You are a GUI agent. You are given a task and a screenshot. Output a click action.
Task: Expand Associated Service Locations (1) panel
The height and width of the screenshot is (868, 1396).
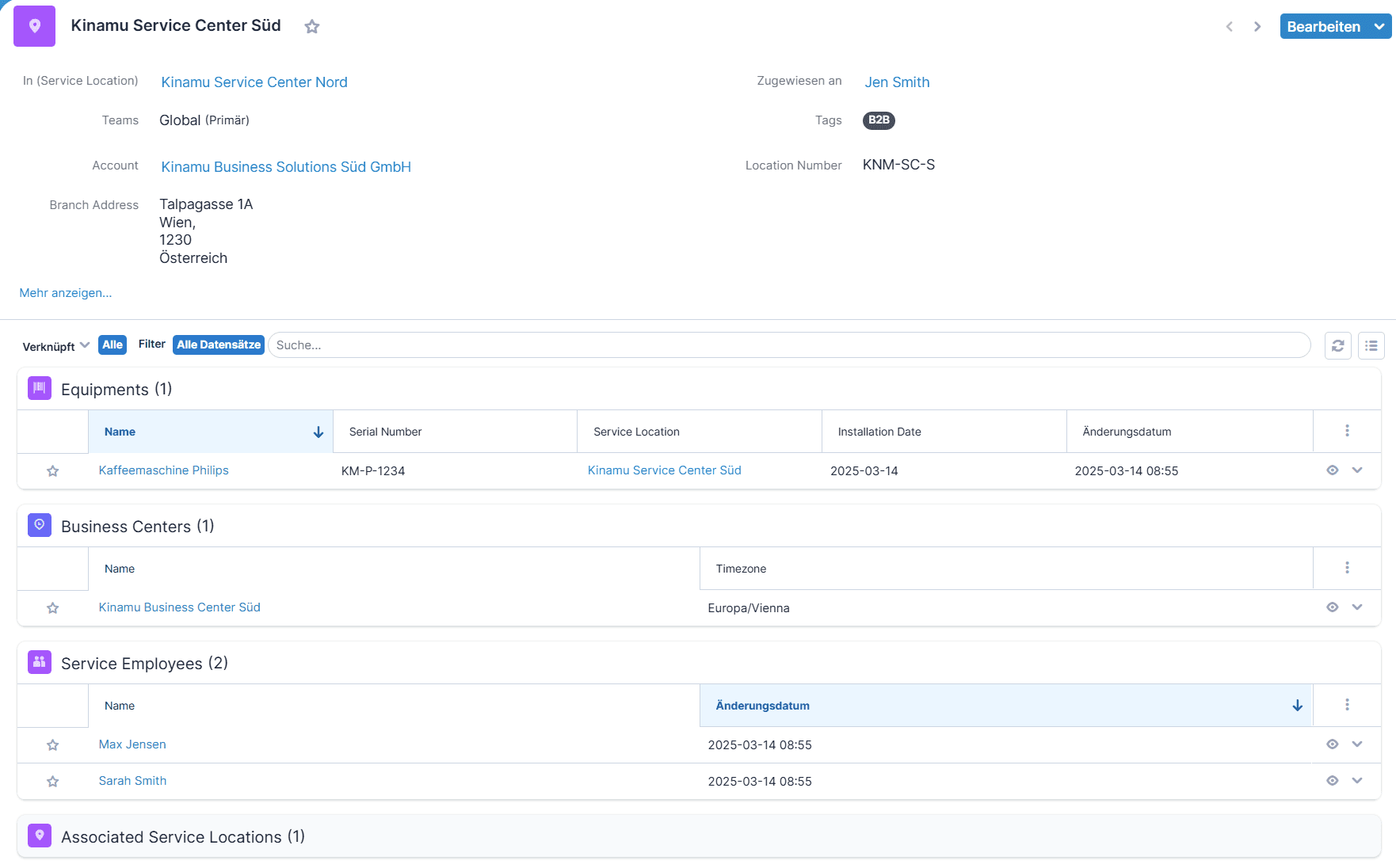pos(699,836)
